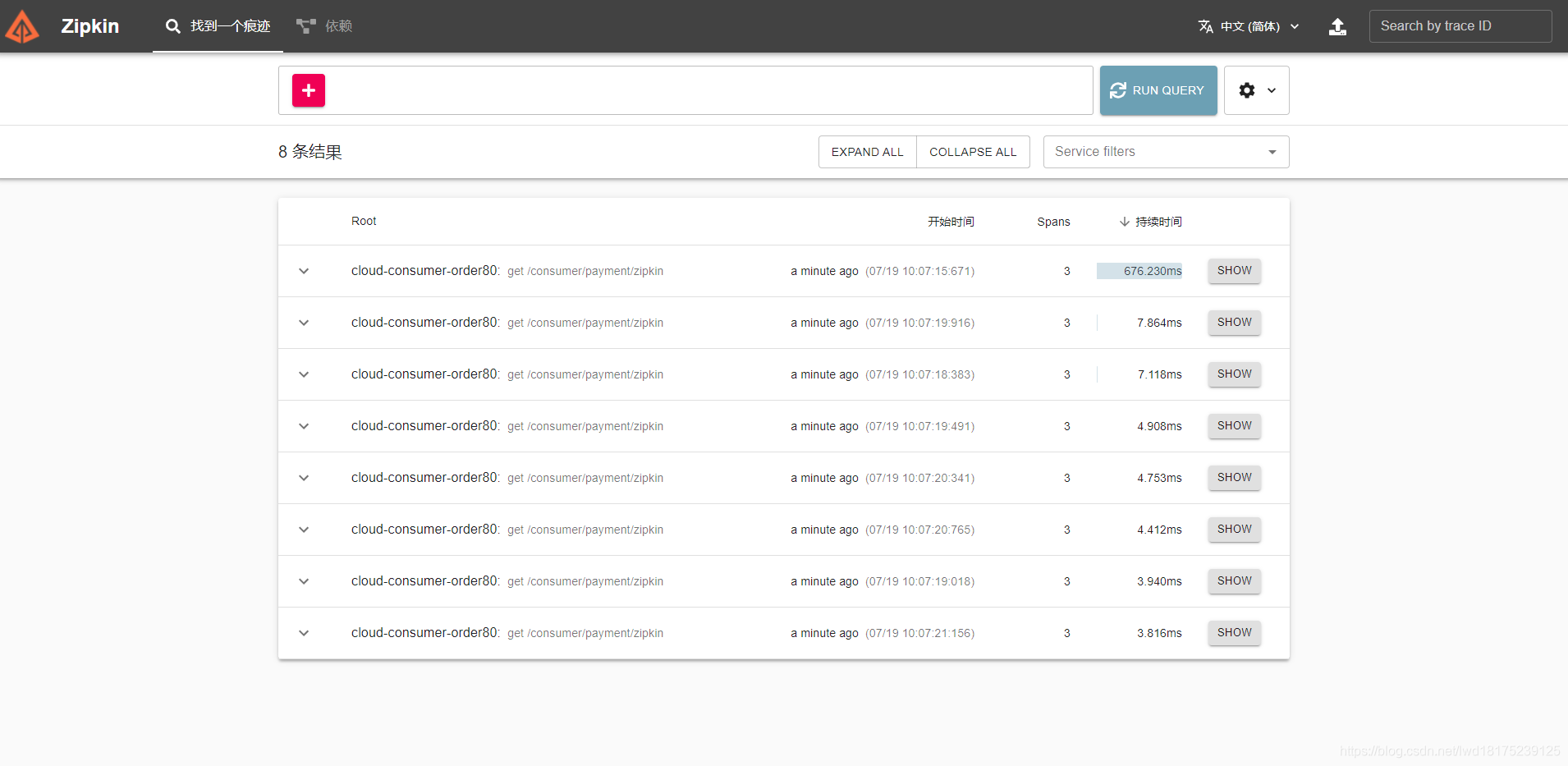Expand the 3.940ms trace row
This screenshot has height=766, width=1568.
pos(304,581)
